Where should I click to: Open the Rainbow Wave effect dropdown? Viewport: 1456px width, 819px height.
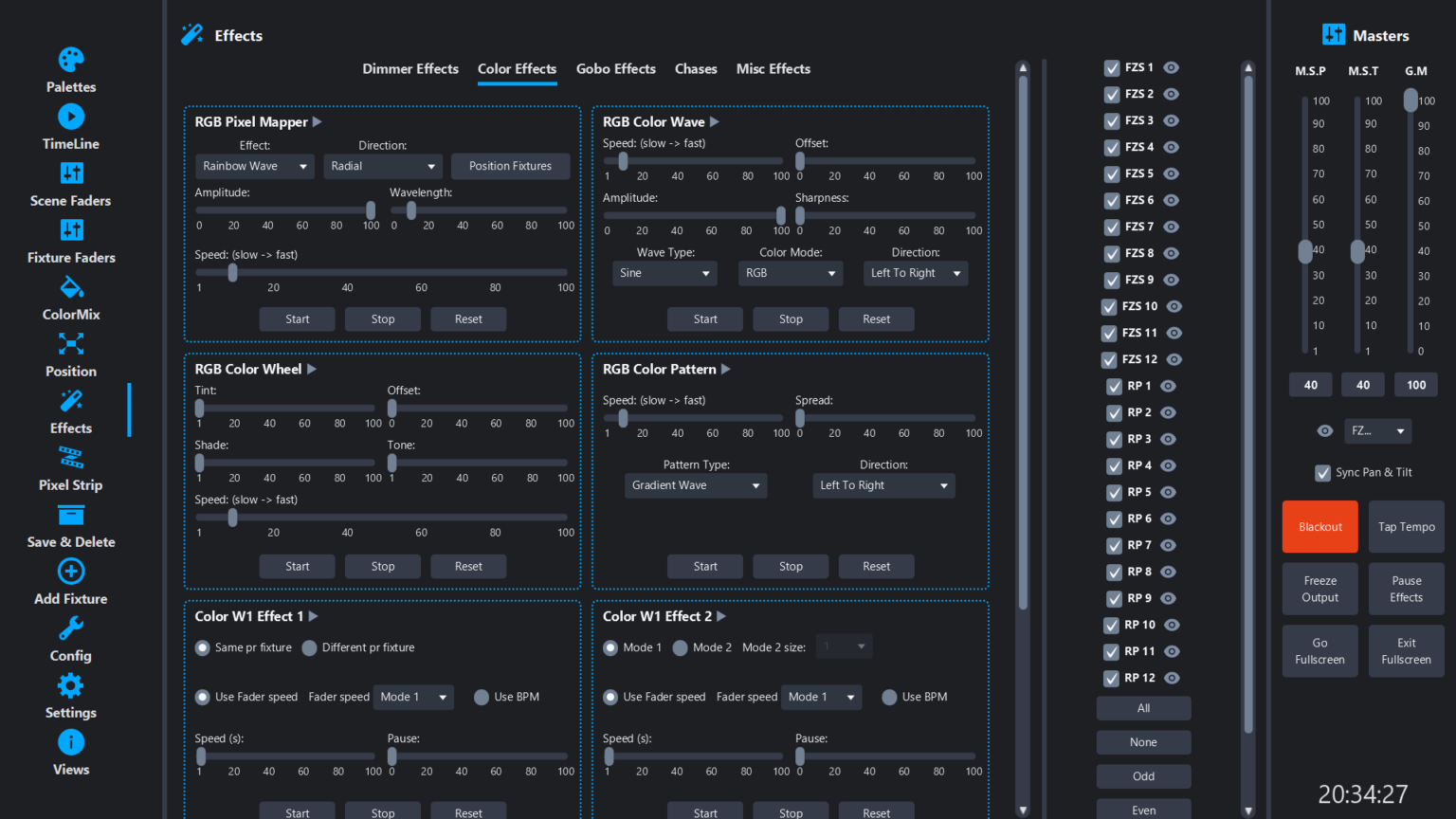[254, 166]
